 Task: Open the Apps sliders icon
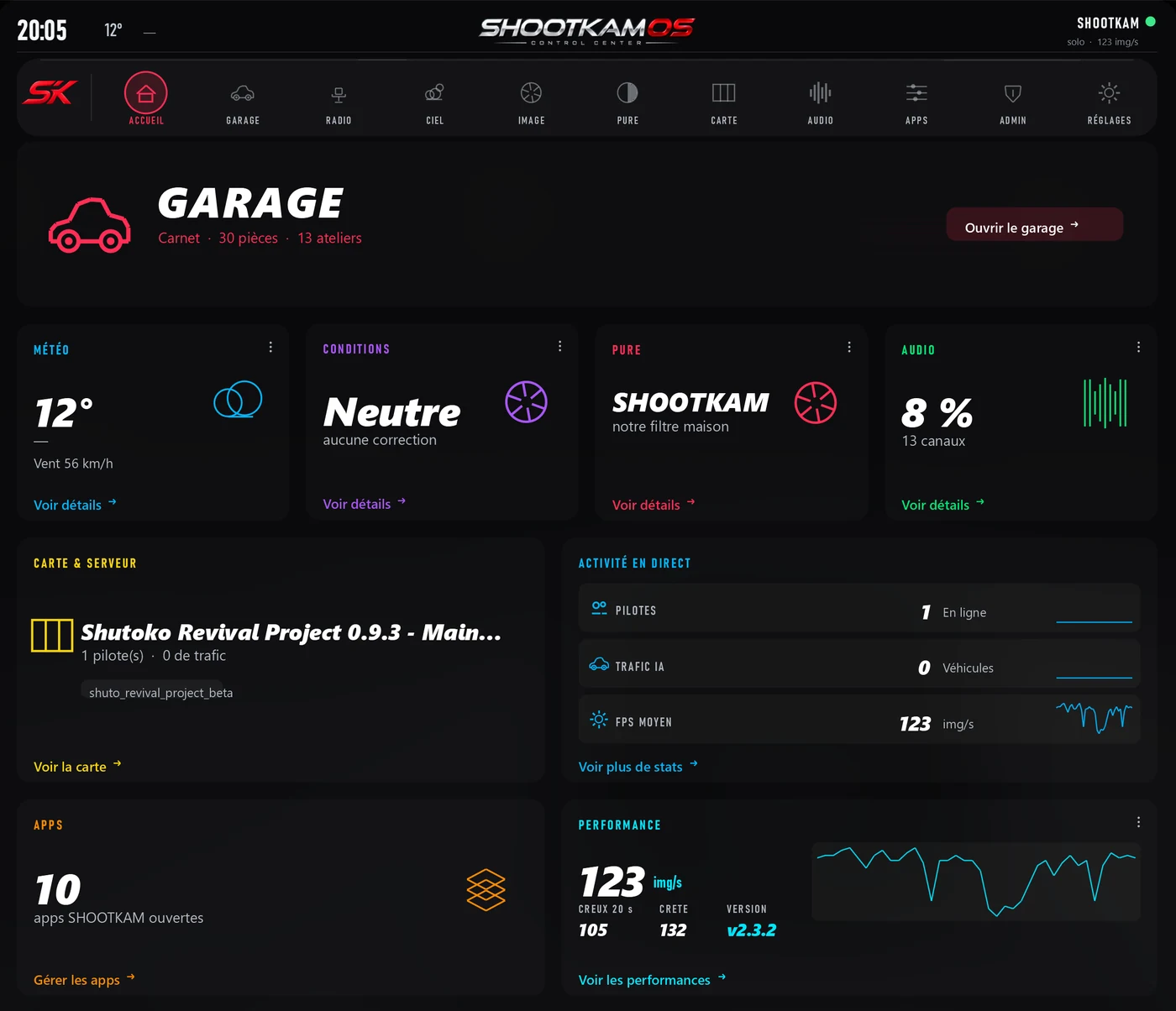916,99
